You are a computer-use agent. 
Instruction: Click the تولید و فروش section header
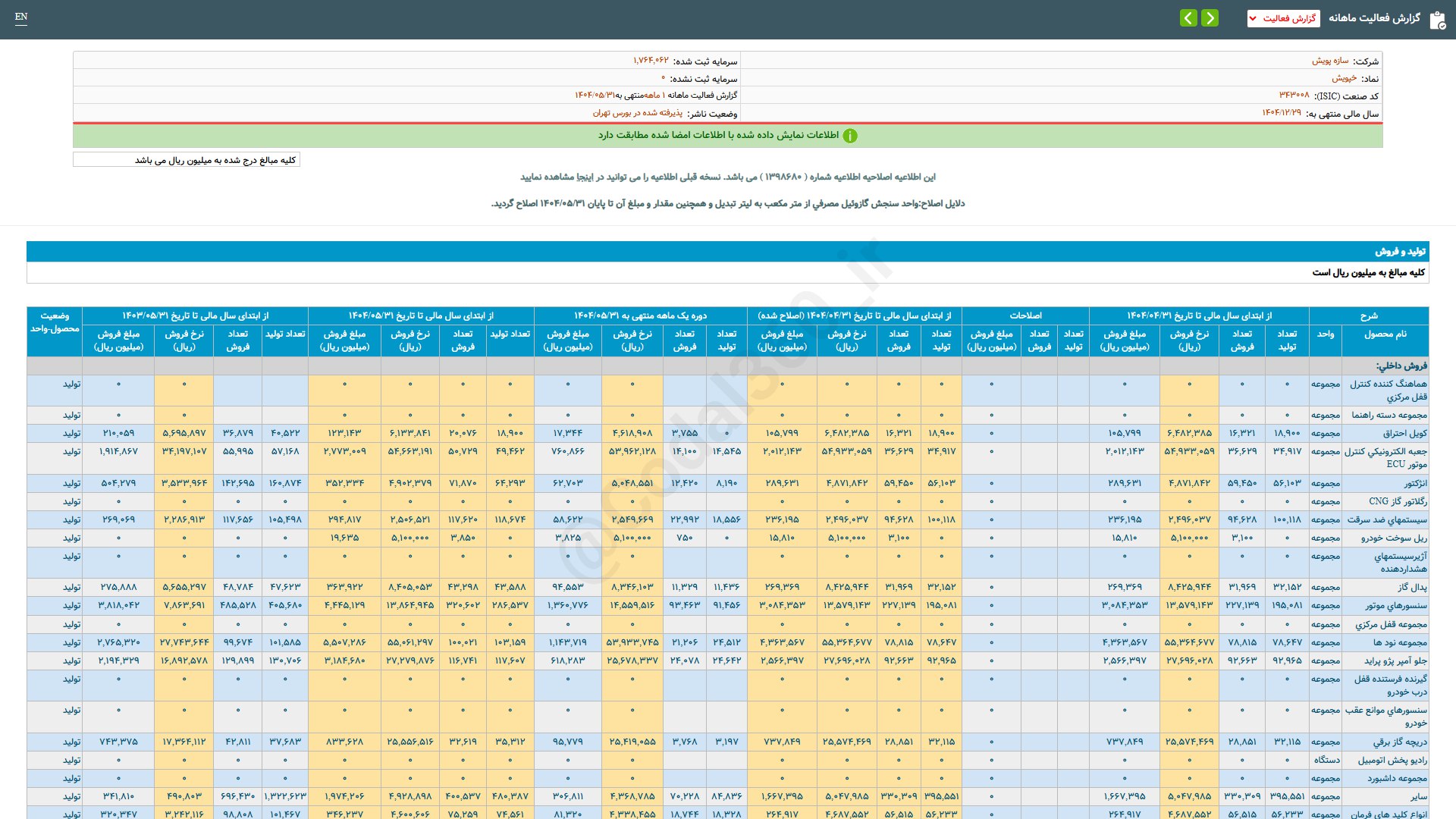click(x=1400, y=251)
